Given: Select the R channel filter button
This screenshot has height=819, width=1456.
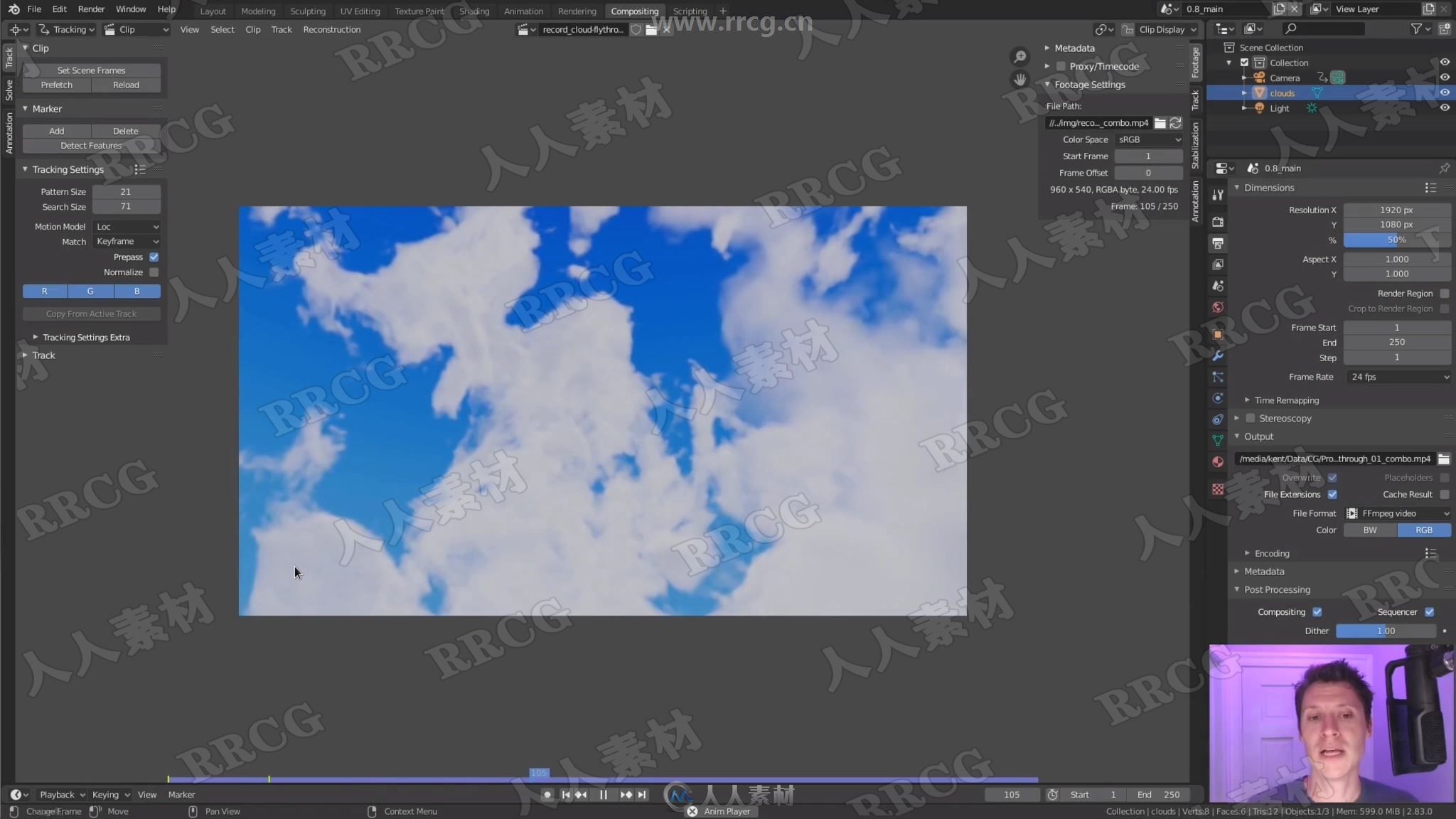Looking at the screenshot, I should (44, 290).
